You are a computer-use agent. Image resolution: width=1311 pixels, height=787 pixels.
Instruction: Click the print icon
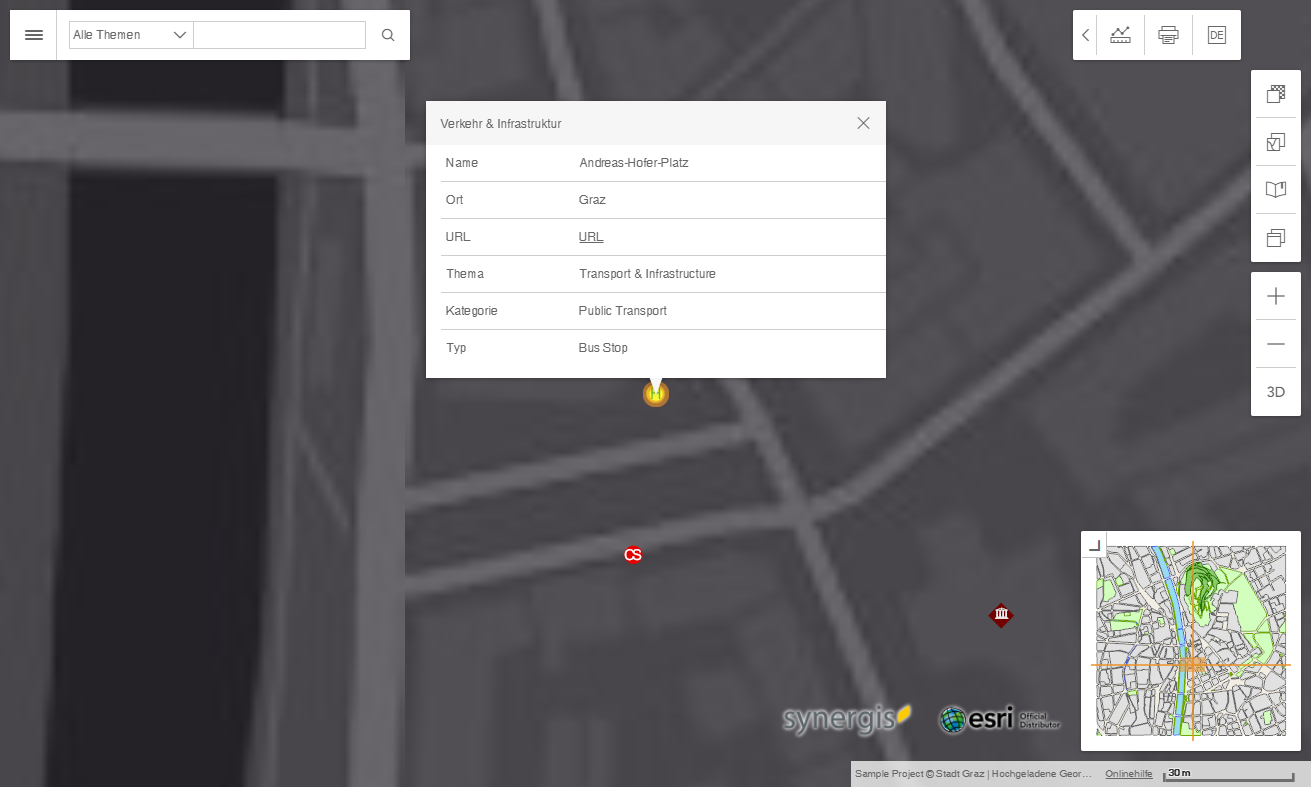(x=1168, y=34)
